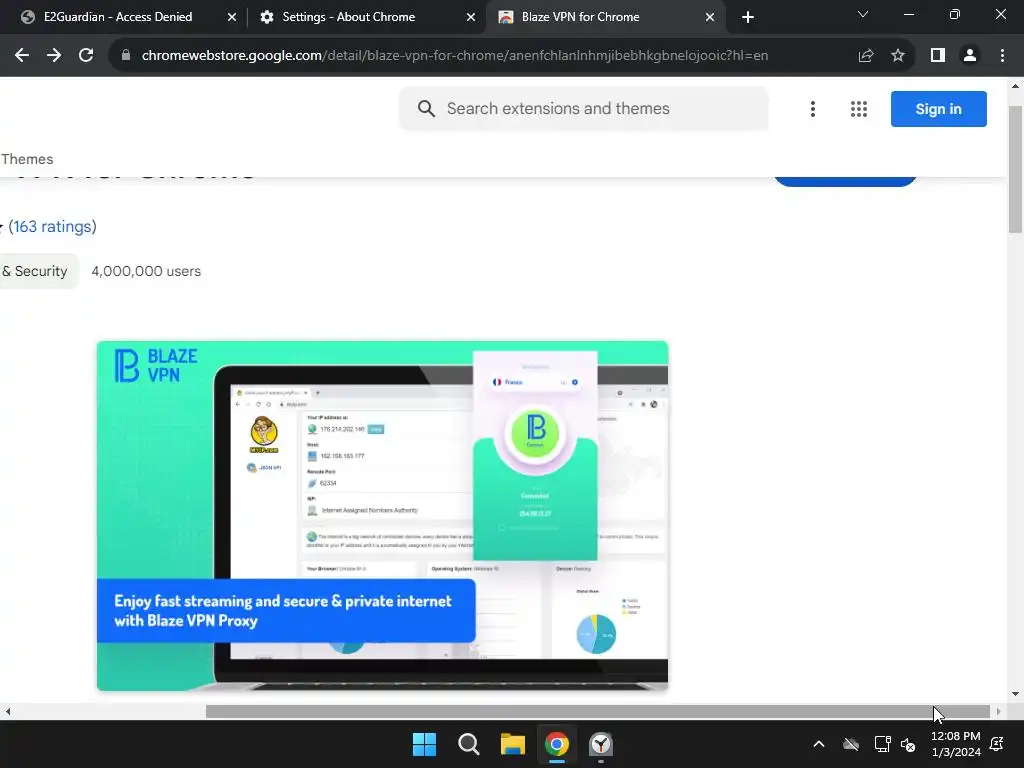This screenshot has height=768, width=1024.
Task: Go back to the previous page
Action: (x=22, y=56)
